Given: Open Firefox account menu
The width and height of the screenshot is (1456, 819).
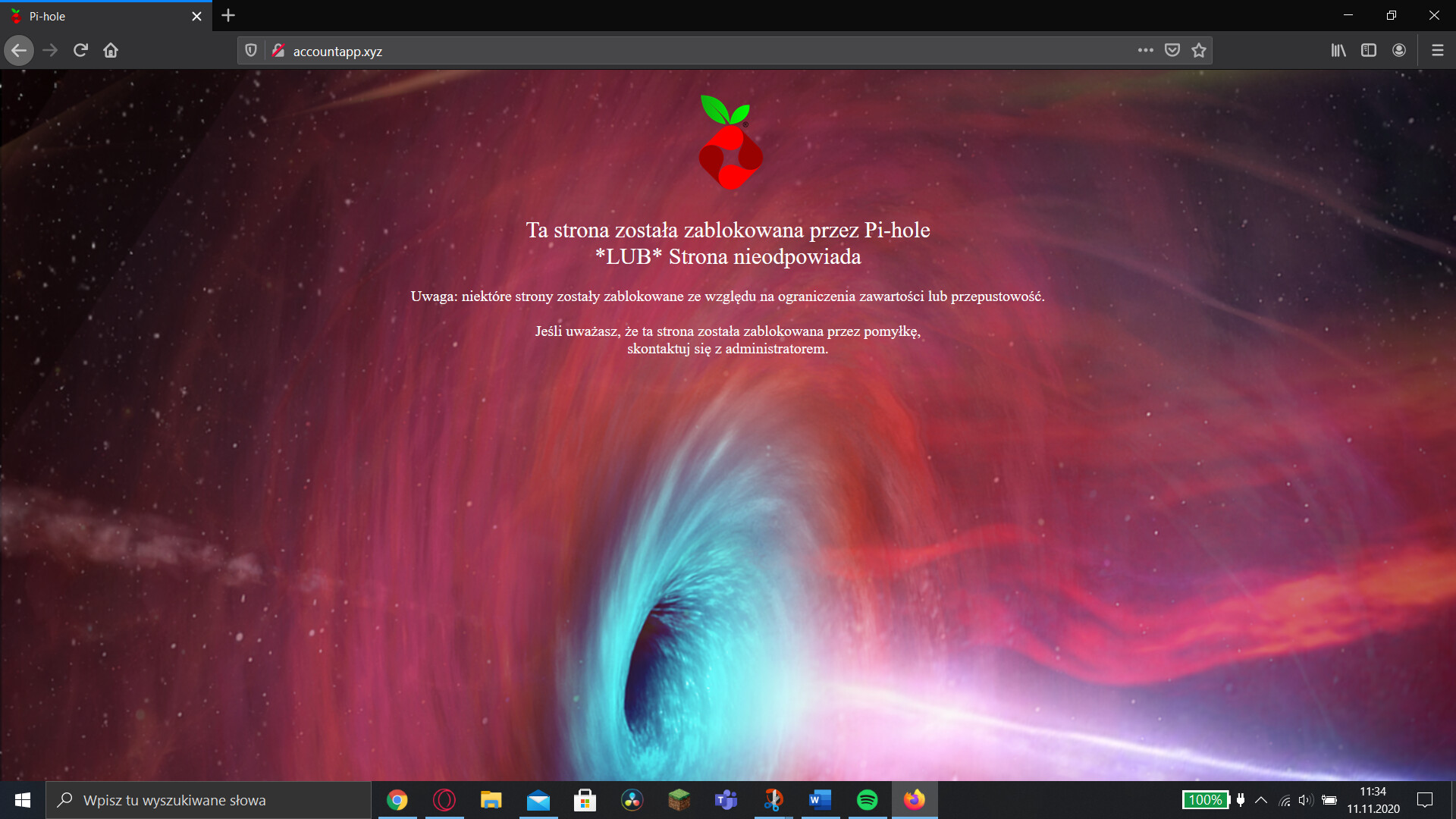Looking at the screenshot, I should [x=1399, y=50].
